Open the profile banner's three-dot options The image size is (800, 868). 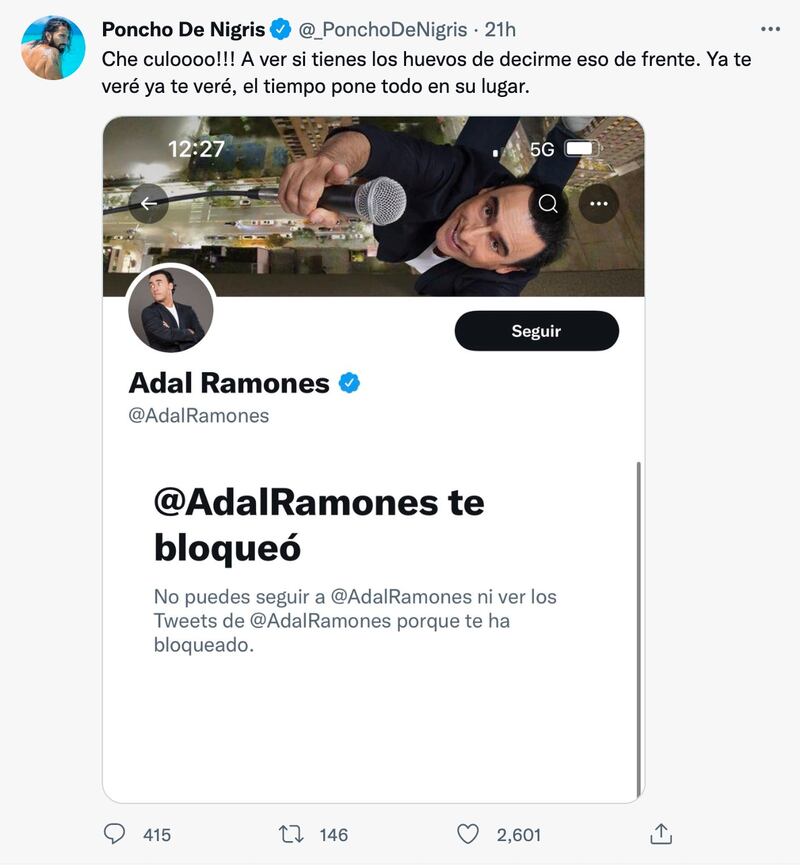coord(598,204)
